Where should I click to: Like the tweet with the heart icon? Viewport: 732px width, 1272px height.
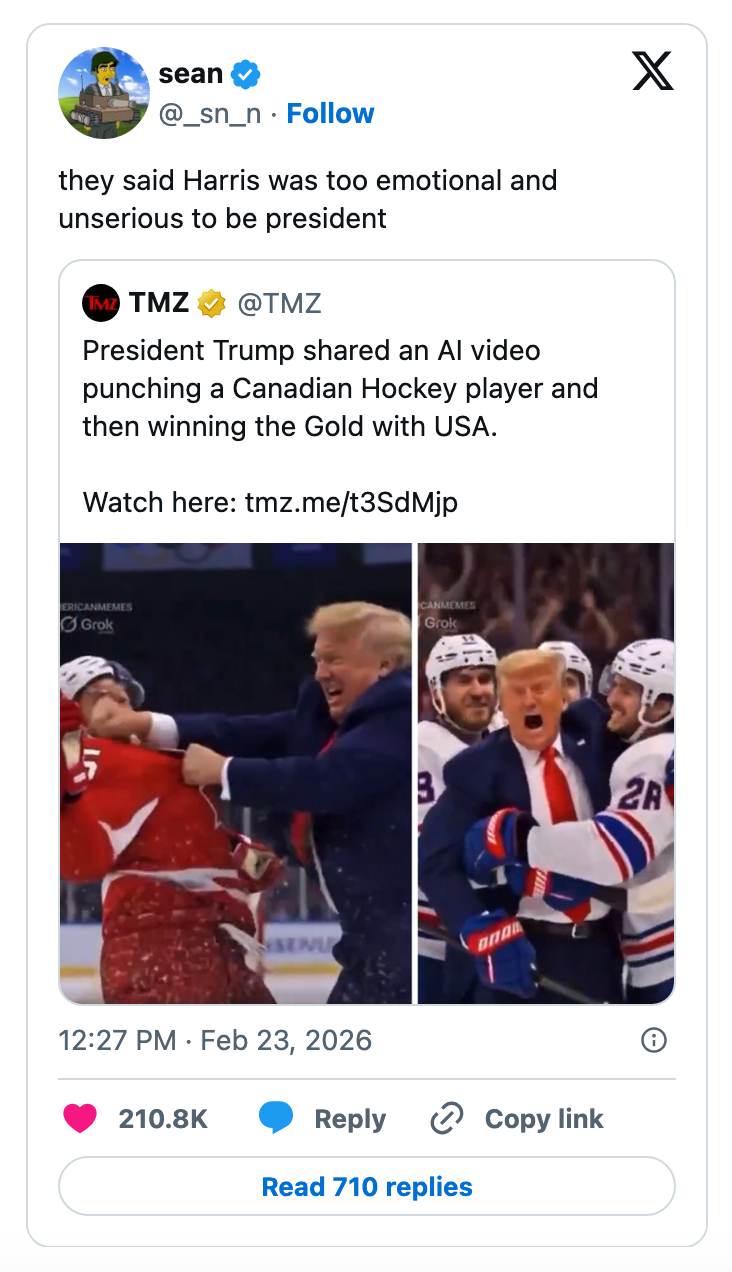pos(80,1118)
